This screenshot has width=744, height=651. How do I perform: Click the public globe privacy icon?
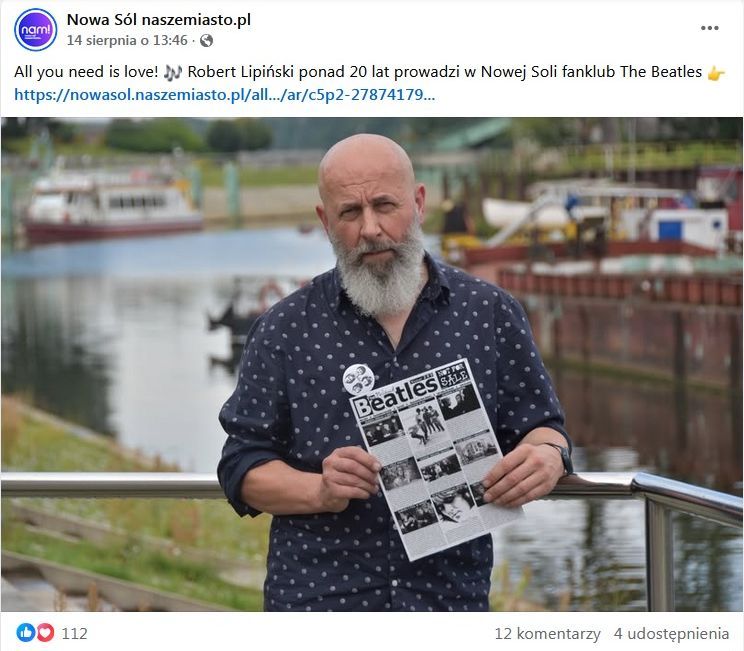pos(206,41)
